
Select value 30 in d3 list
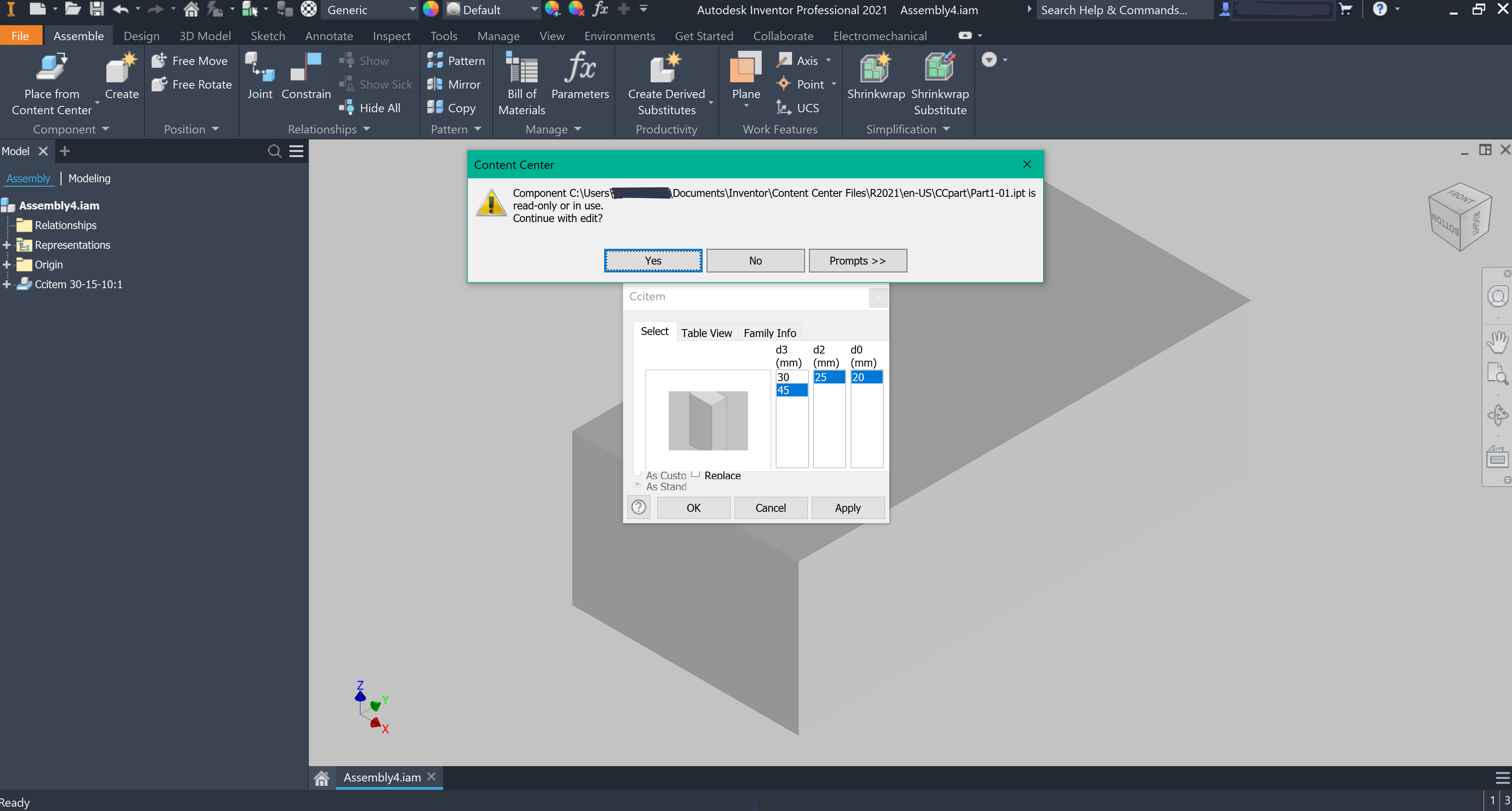coord(791,377)
